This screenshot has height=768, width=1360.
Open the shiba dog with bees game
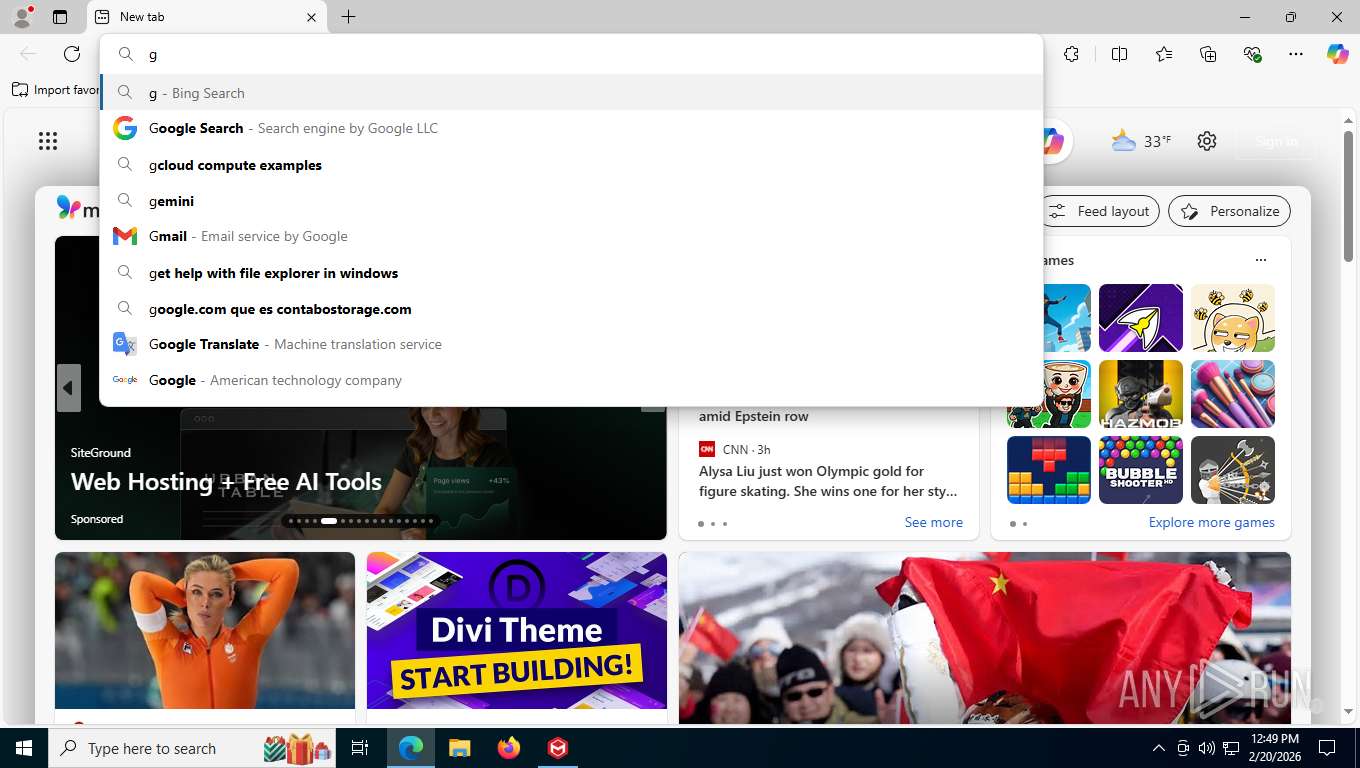click(x=1233, y=318)
